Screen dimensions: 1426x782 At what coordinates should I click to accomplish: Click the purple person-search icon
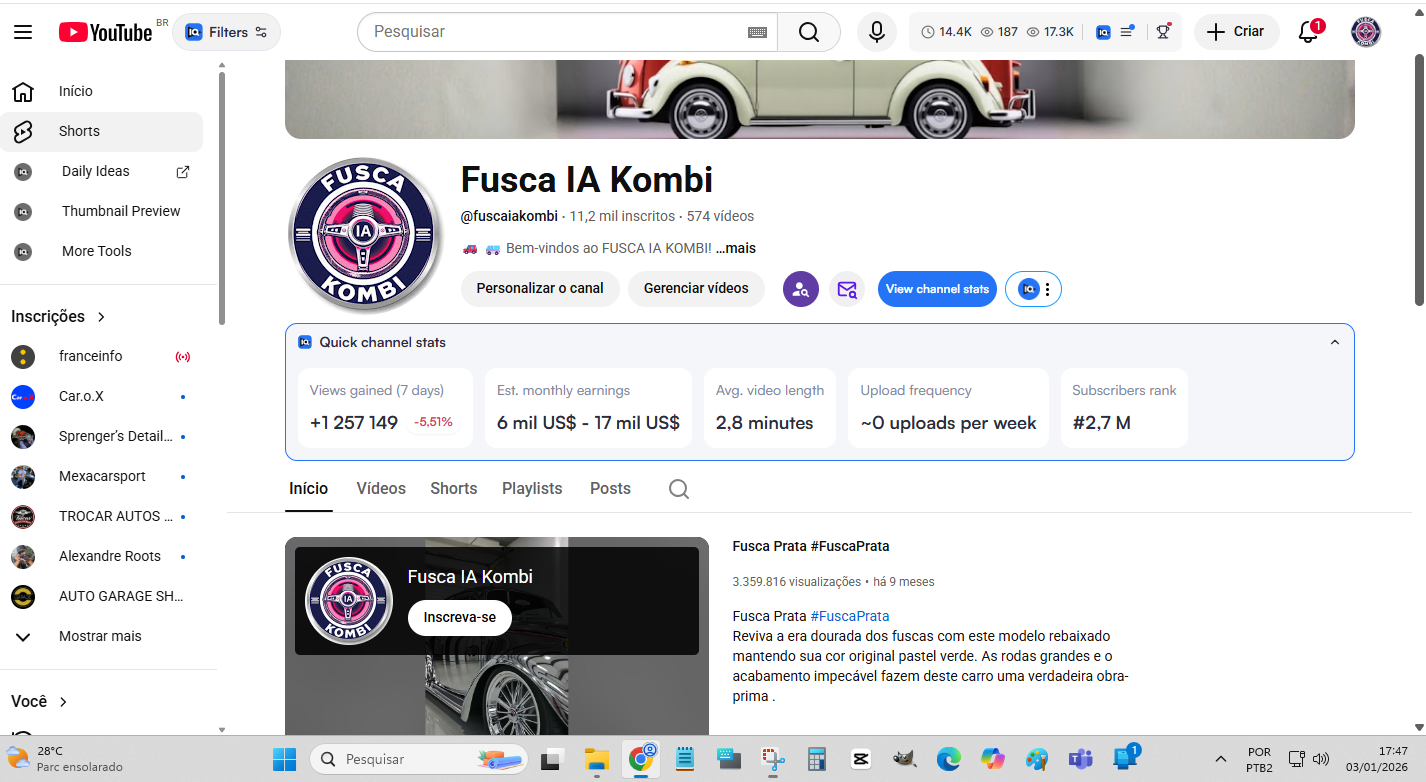pyautogui.click(x=800, y=289)
